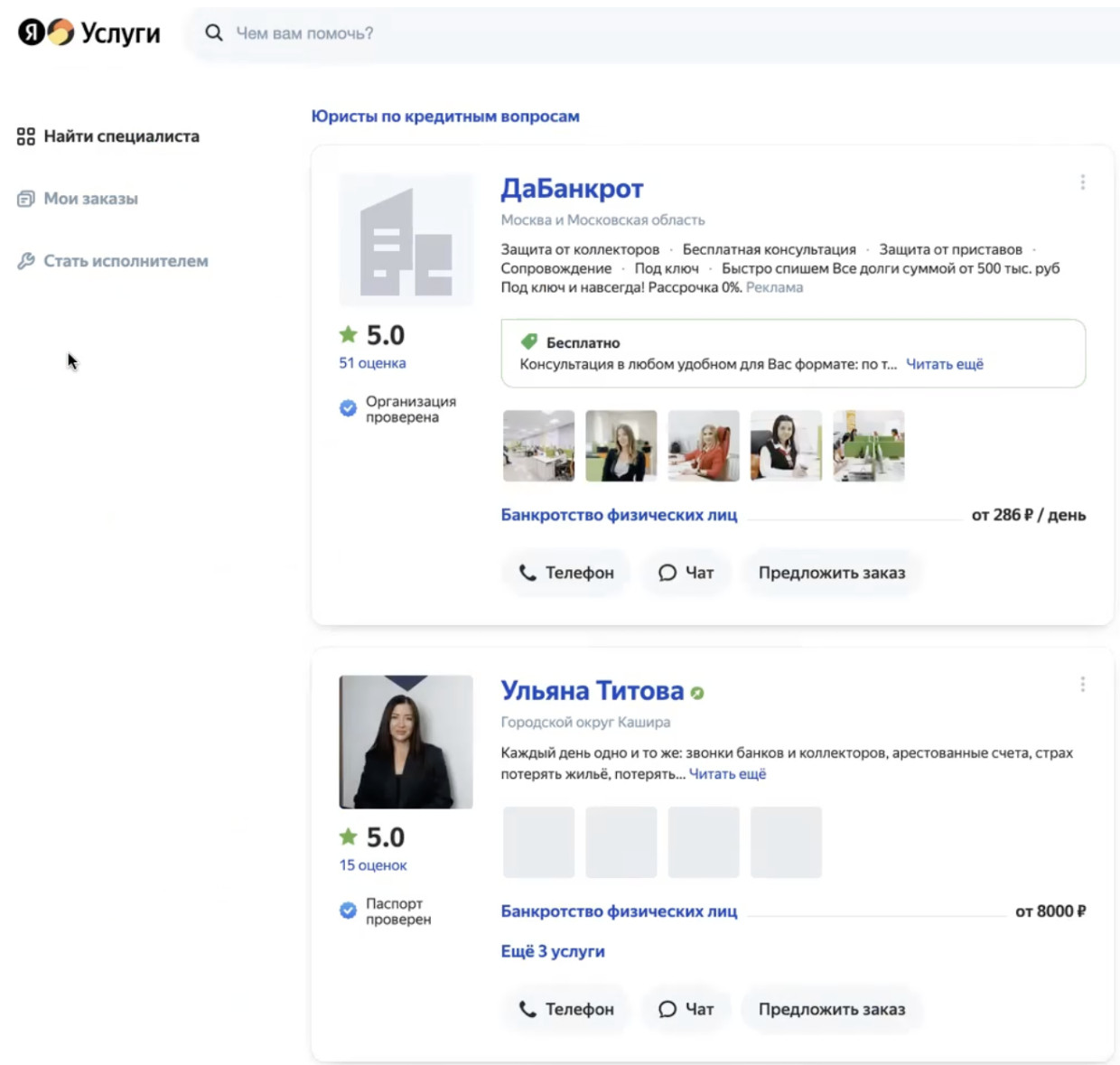Open first office photo thumbnail of ДаБанкрот

(538, 445)
